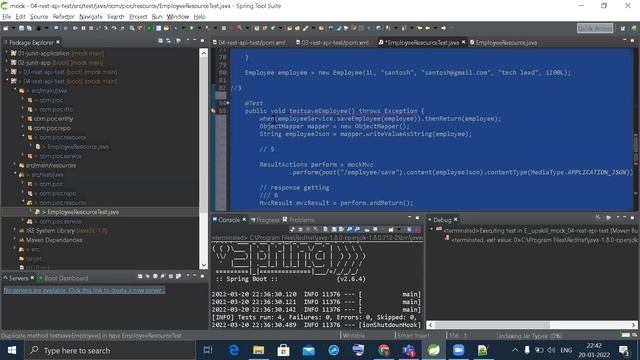
Task: Expand the src/main/resources folder
Action: [x=15, y=165]
